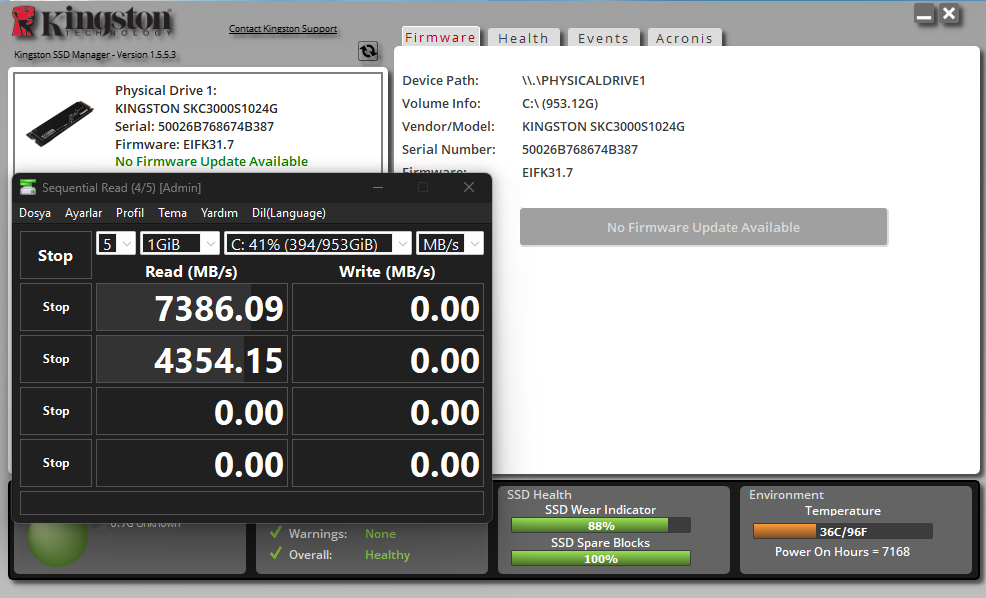Click Stop button beside 7386.09 read result
Viewport: 986px width, 598px height.
click(x=56, y=307)
